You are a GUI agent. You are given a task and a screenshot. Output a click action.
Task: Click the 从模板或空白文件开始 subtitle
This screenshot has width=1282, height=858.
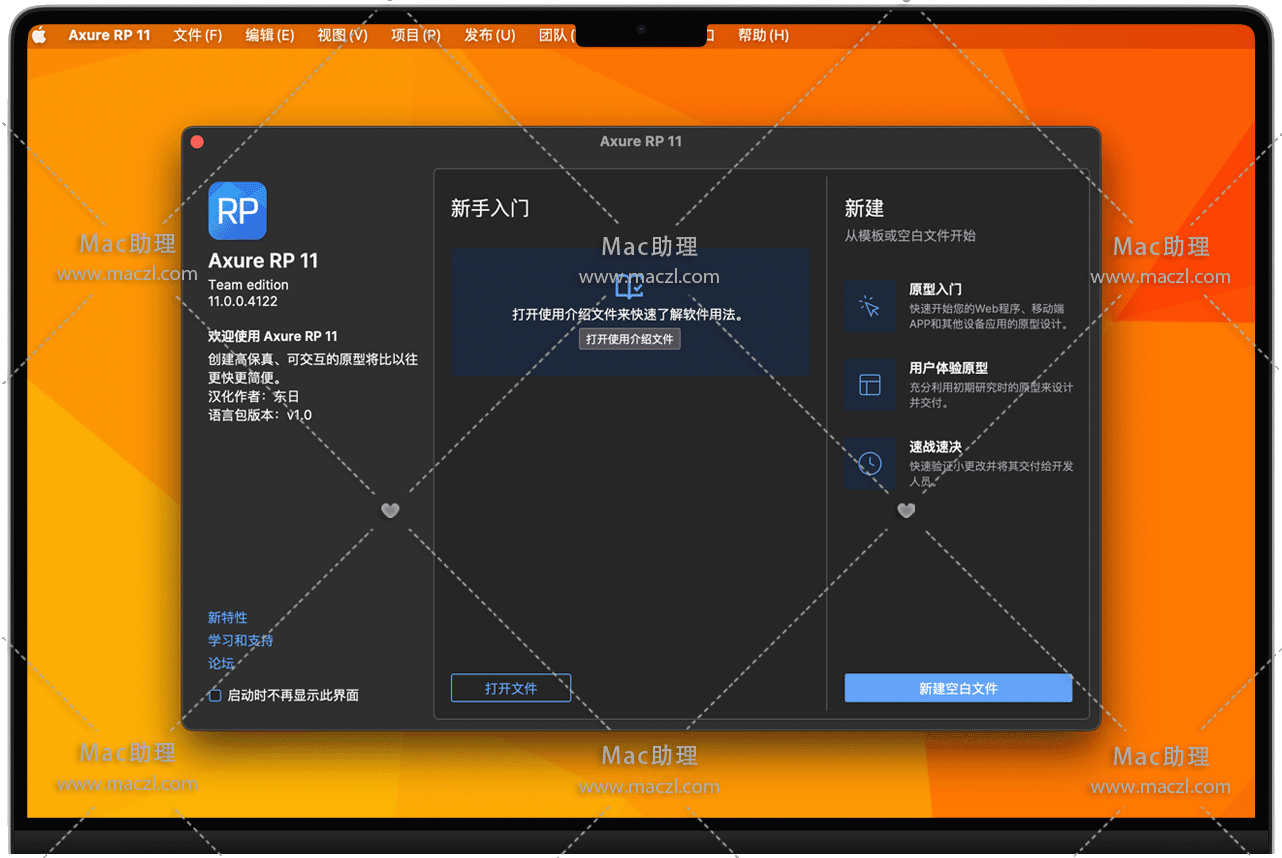910,236
